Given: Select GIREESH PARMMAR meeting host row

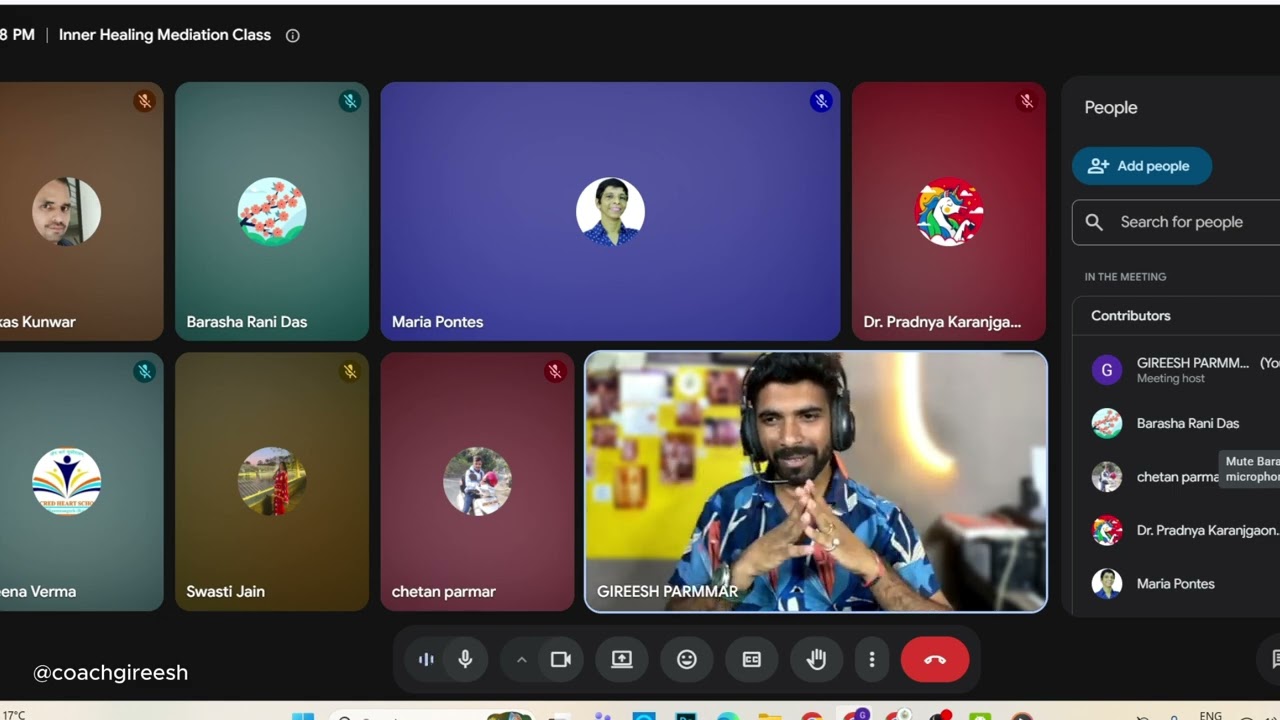Looking at the screenshot, I should click(x=1176, y=369).
